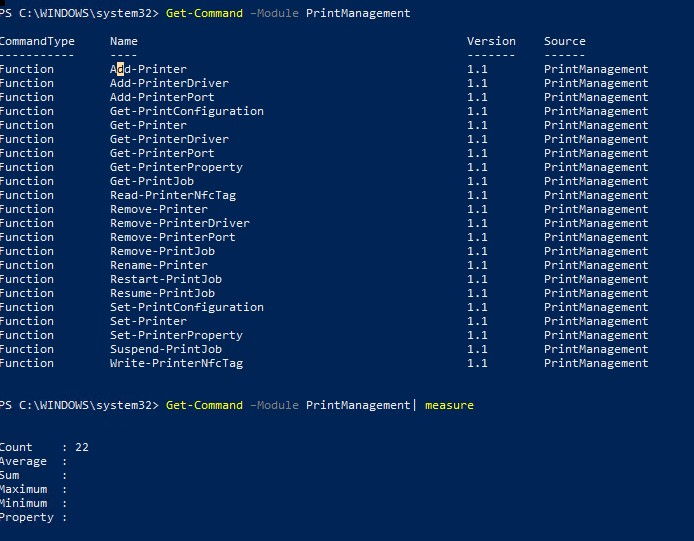Click the Get-PrintConfiguration entry in the list

186,111
